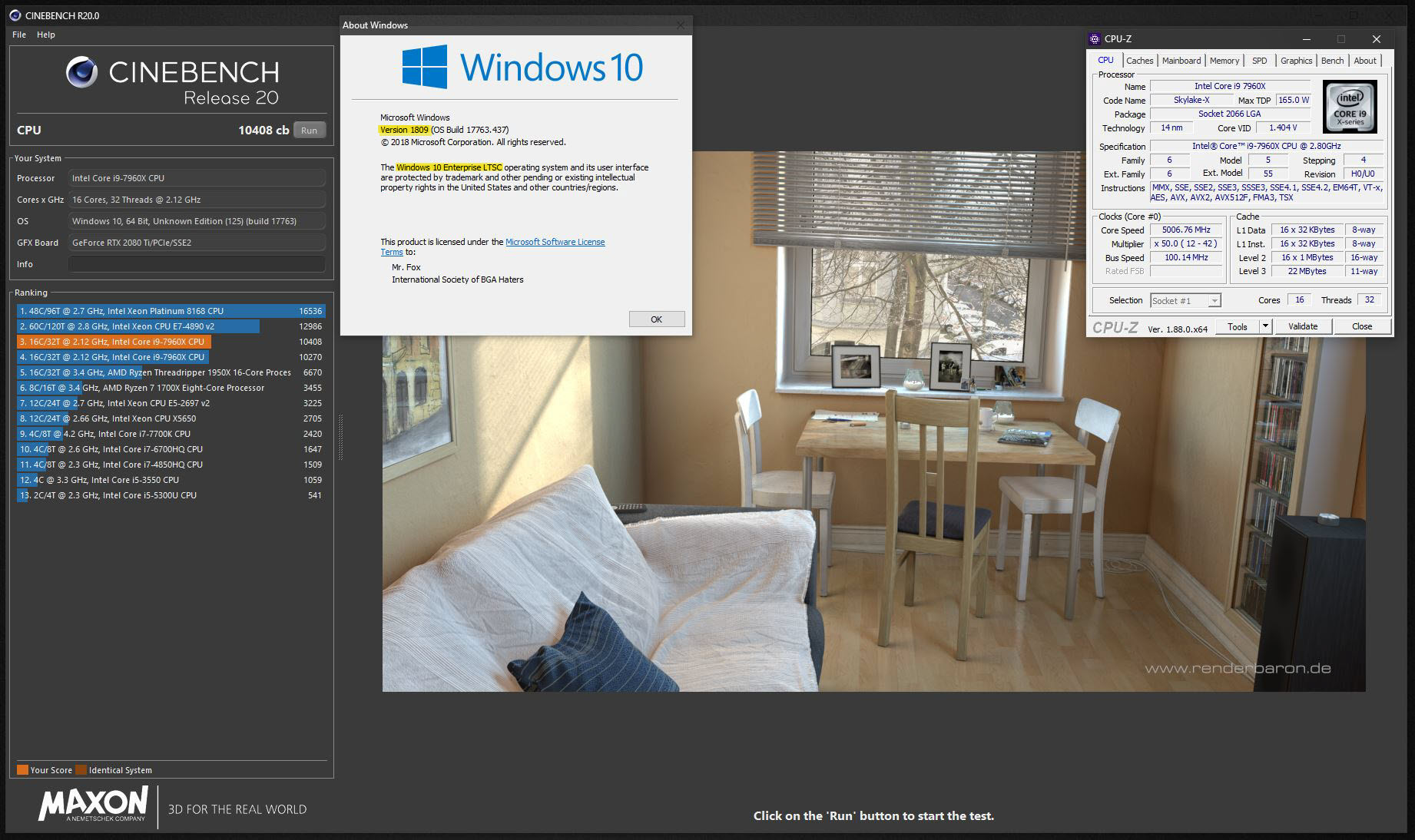Select ranking row Intel Xeon Platinum 8168 CPU
Viewport: 1415px width, 840px height.
[x=171, y=311]
